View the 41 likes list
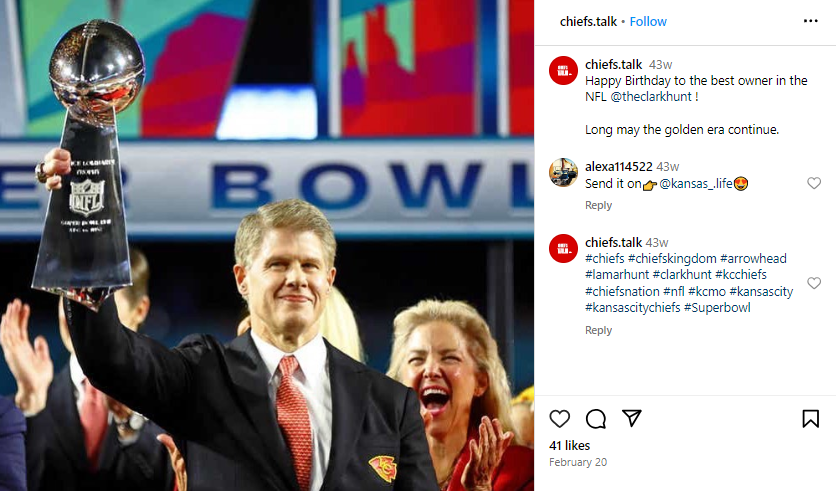This screenshot has width=836, height=491. [x=569, y=444]
